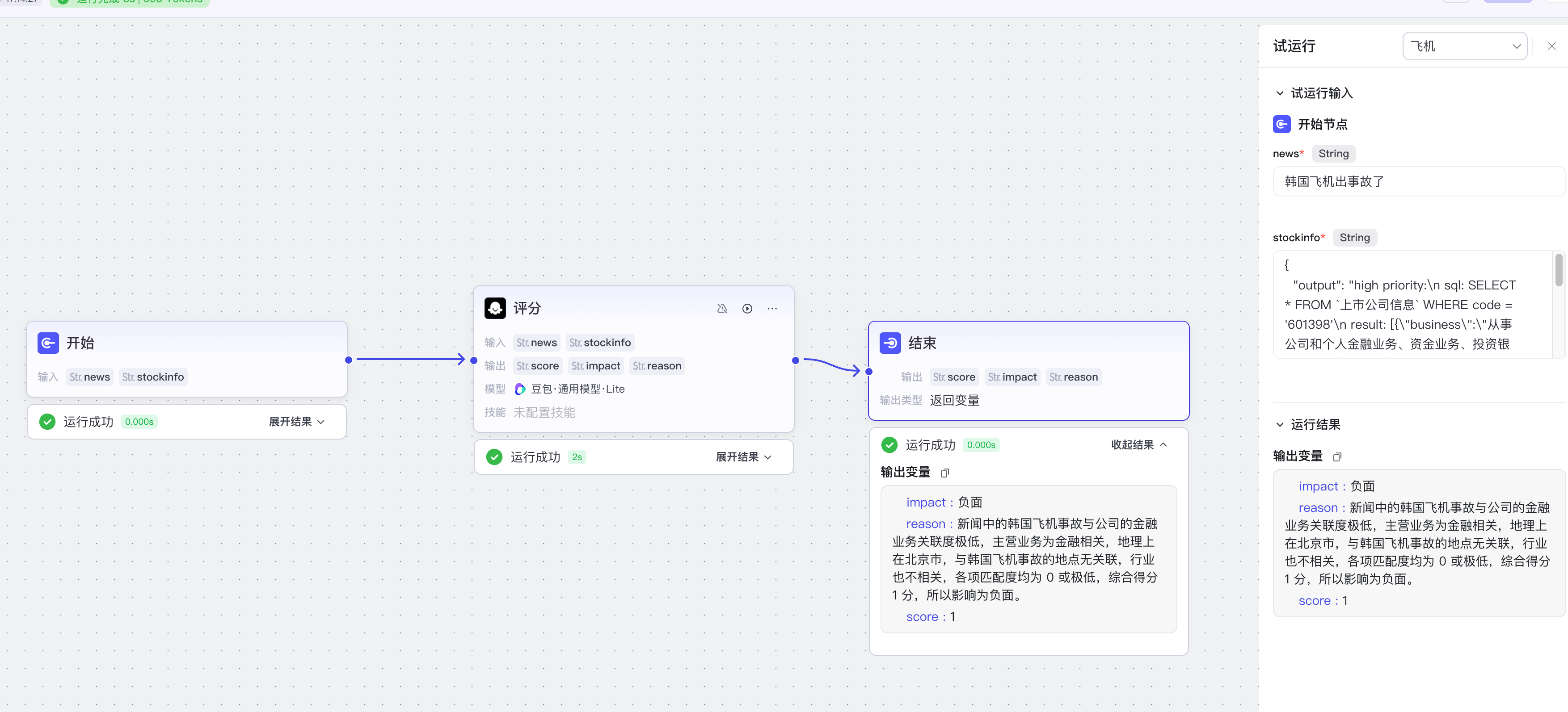Copy 输出变量 in the 结束 result card
This screenshot has height=712, width=1568.
(x=945, y=473)
